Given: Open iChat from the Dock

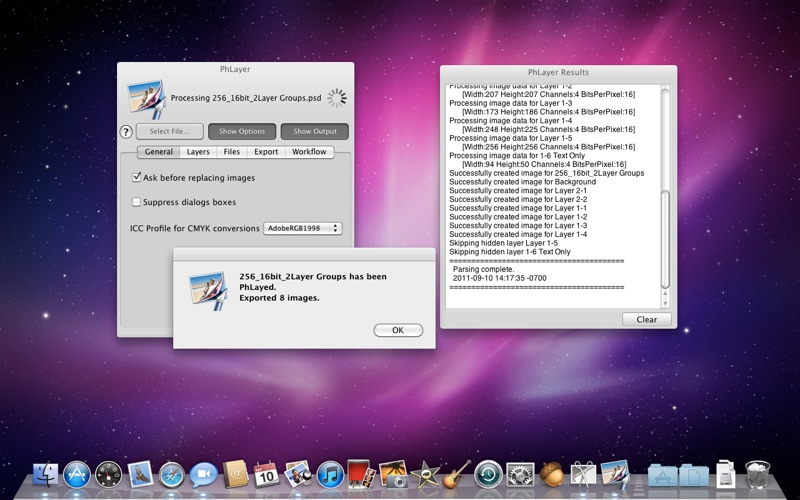Looking at the screenshot, I should (204, 474).
